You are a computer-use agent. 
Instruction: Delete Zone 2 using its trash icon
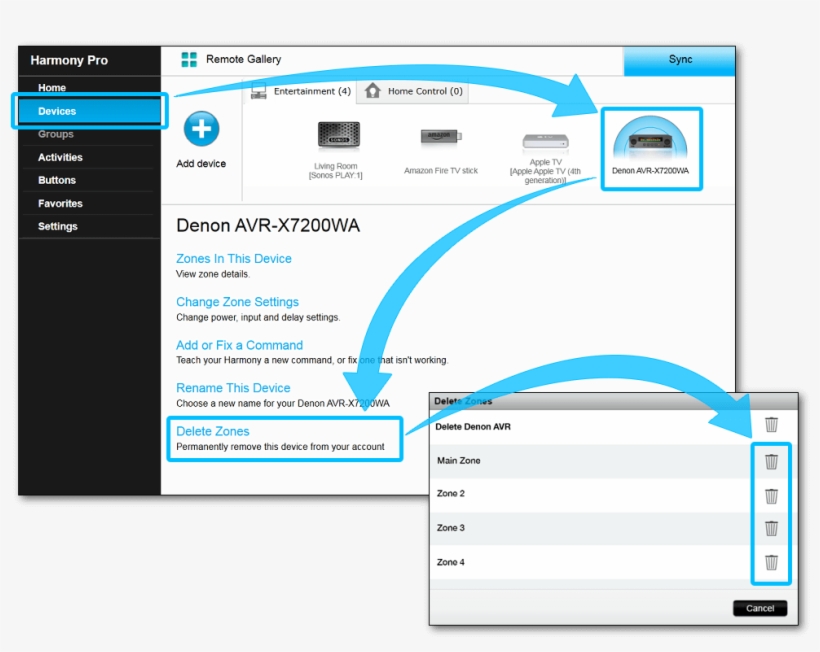[771, 495]
